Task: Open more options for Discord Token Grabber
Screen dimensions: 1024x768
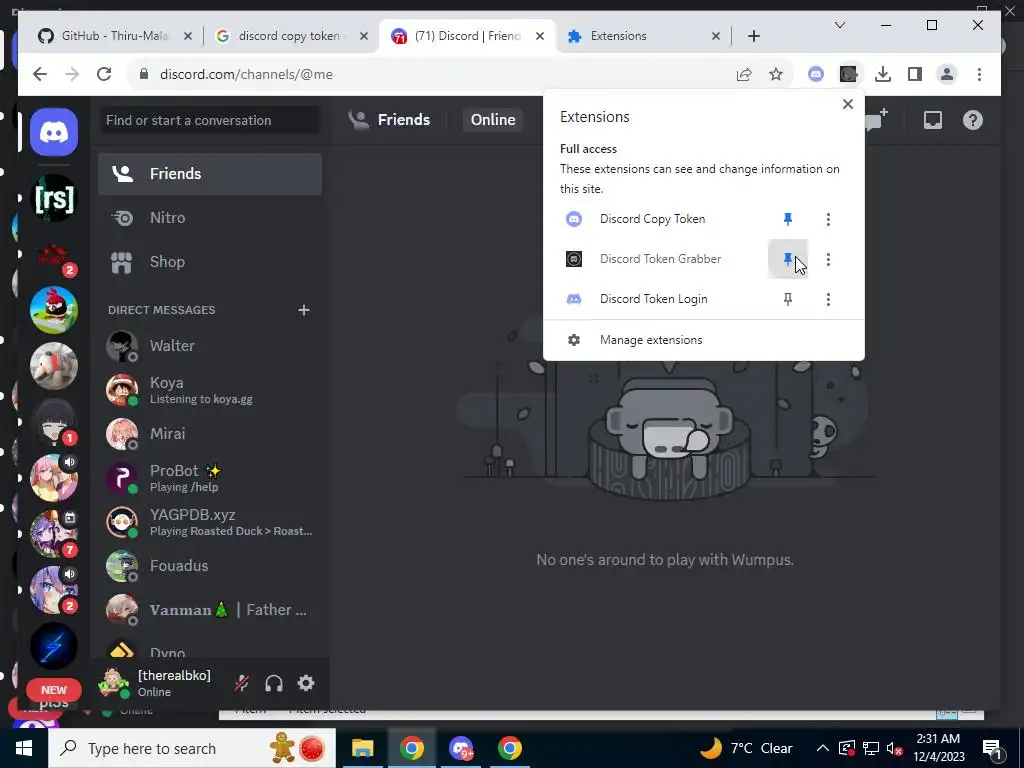Action: click(x=828, y=259)
